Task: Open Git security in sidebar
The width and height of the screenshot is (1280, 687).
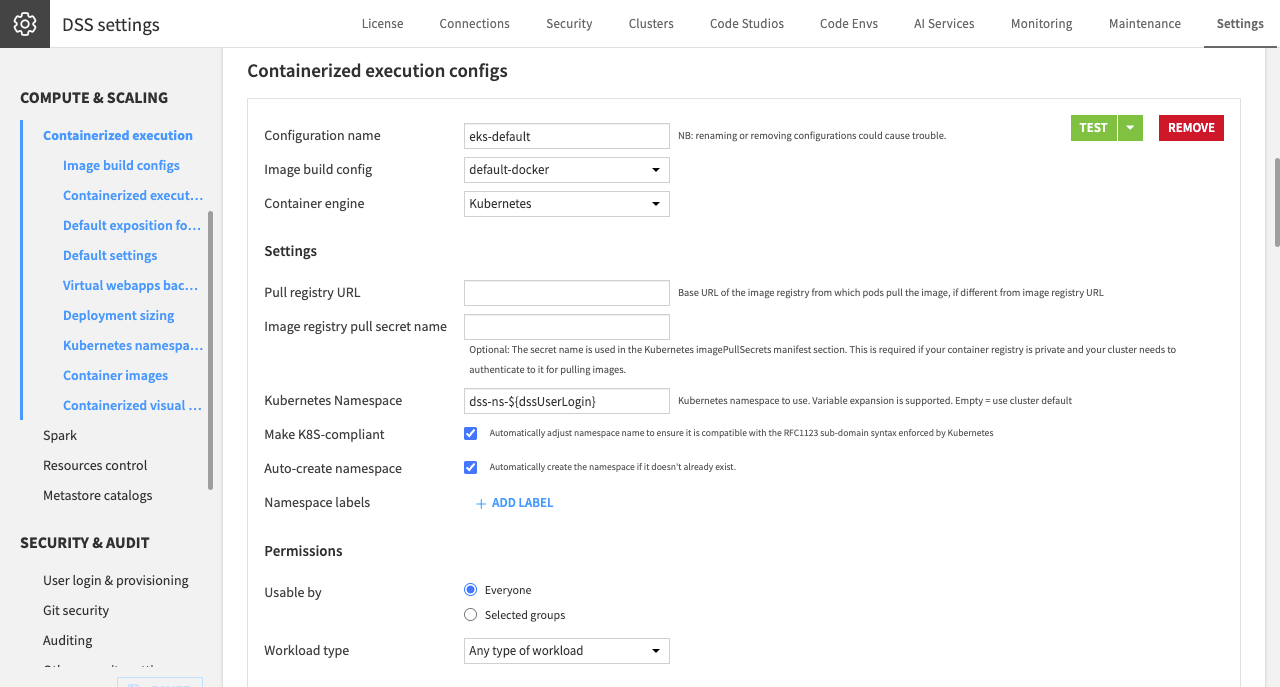Action: point(76,610)
